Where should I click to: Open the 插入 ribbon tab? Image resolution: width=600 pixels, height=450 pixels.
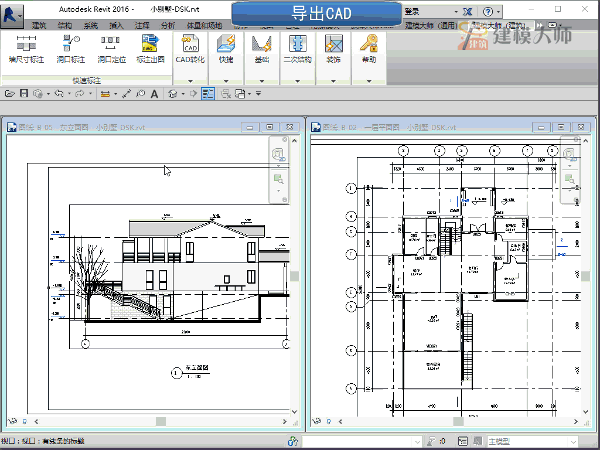[x=116, y=25]
